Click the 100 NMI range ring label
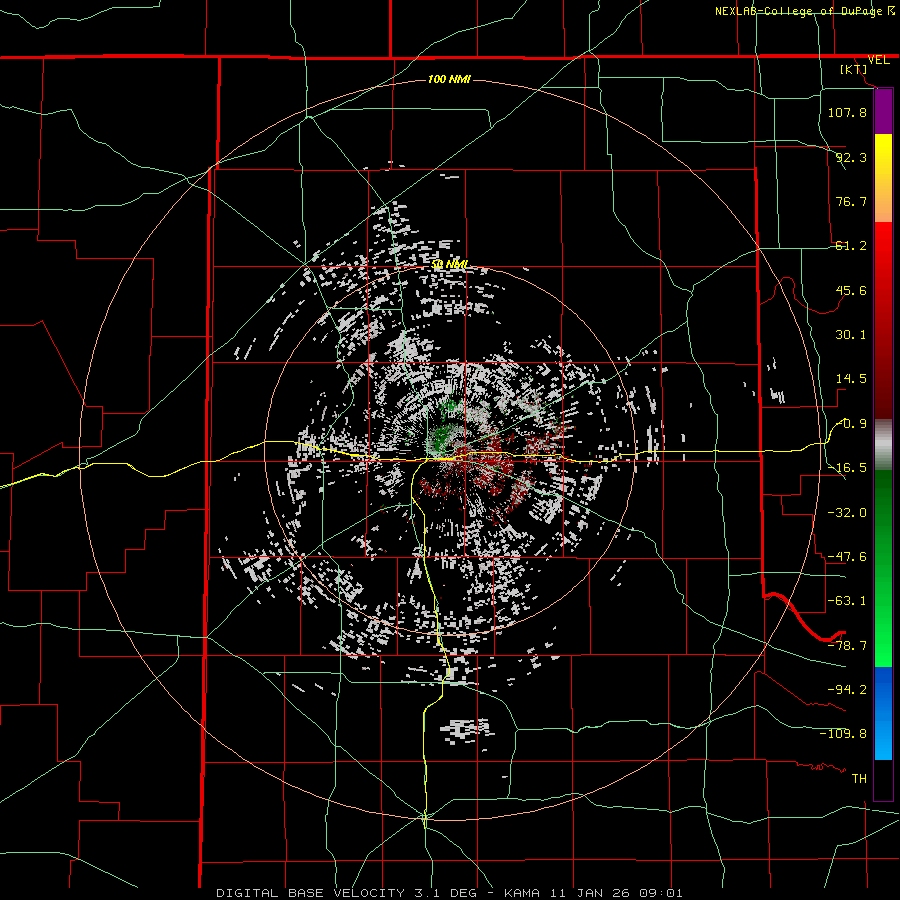Viewport: 900px width, 900px height. [449, 79]
